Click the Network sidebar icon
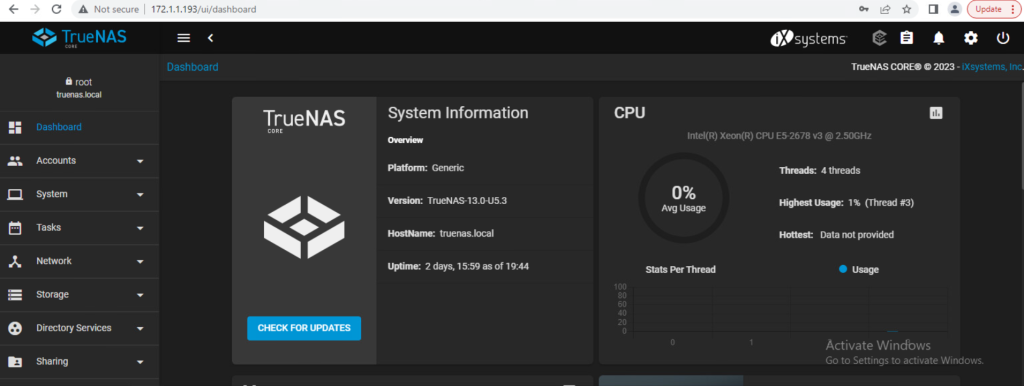 [x=15, y=261]
